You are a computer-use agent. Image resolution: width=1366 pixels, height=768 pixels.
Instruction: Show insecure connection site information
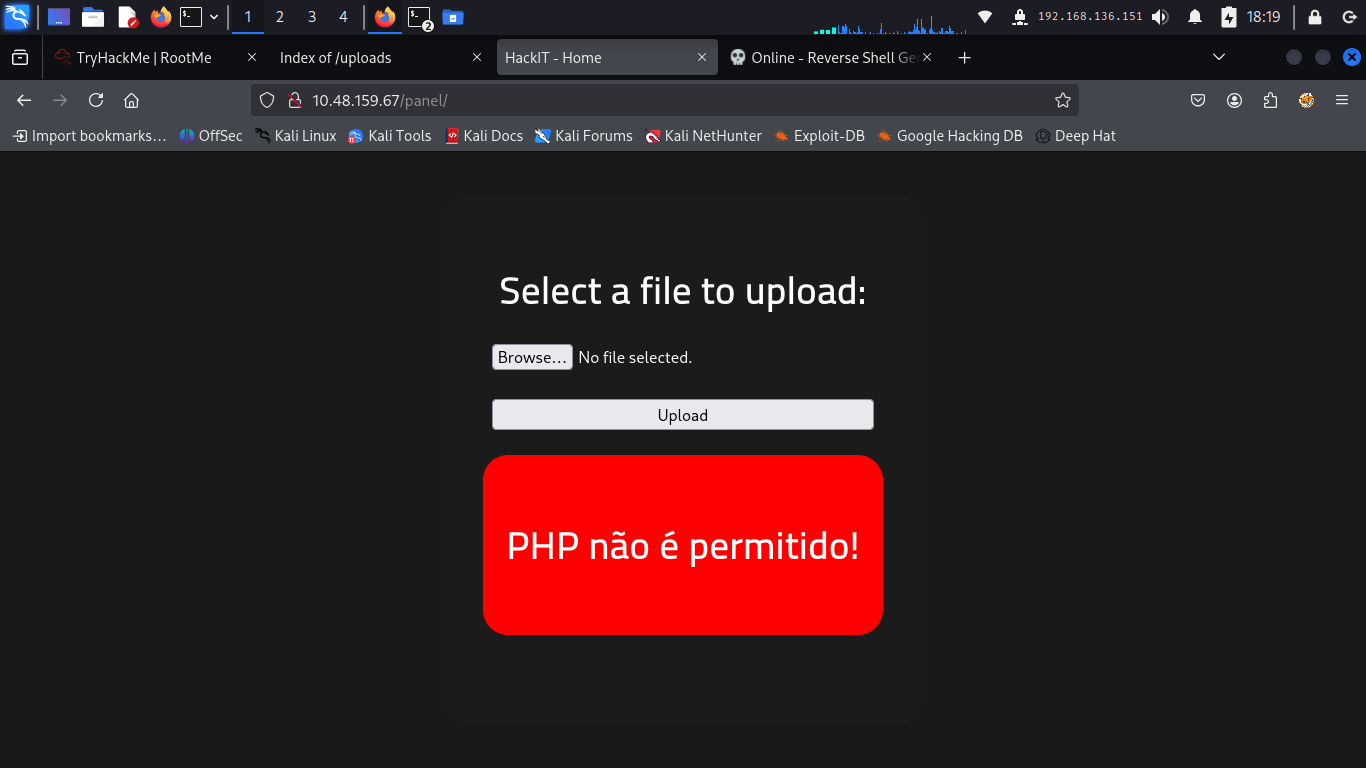[x=294, y=100]
